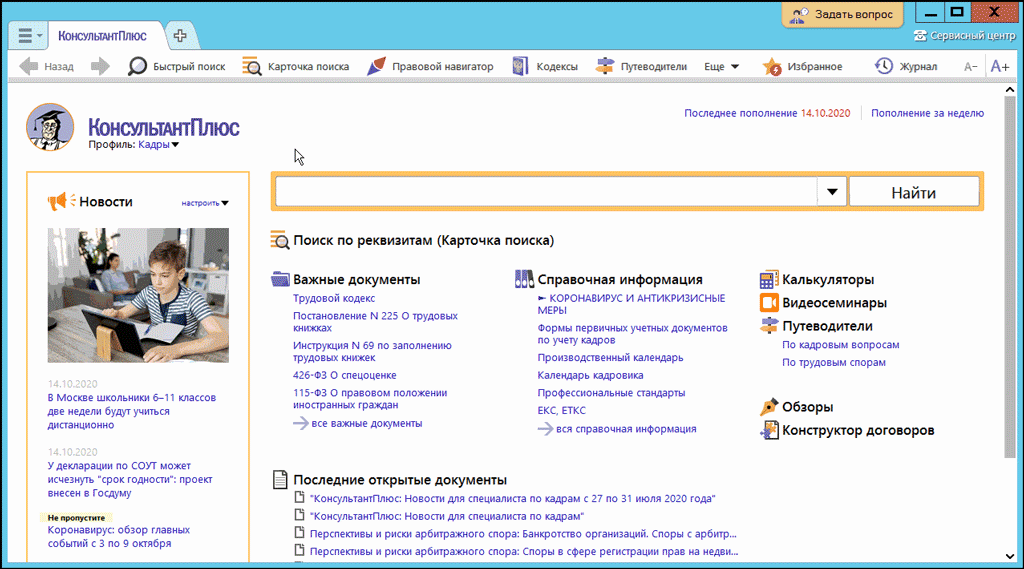Open the Путеводители toolbar signpost icon
This screenshot has width=1024, height=569.
[x=605, y=66]
